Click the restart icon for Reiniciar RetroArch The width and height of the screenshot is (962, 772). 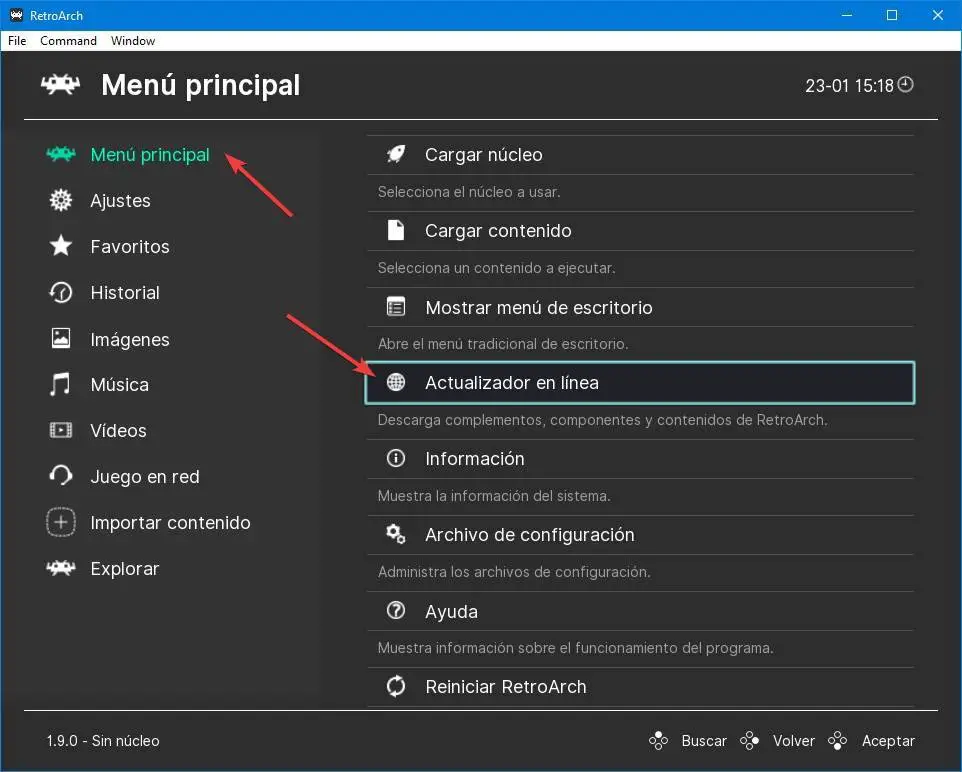(396, 686)
